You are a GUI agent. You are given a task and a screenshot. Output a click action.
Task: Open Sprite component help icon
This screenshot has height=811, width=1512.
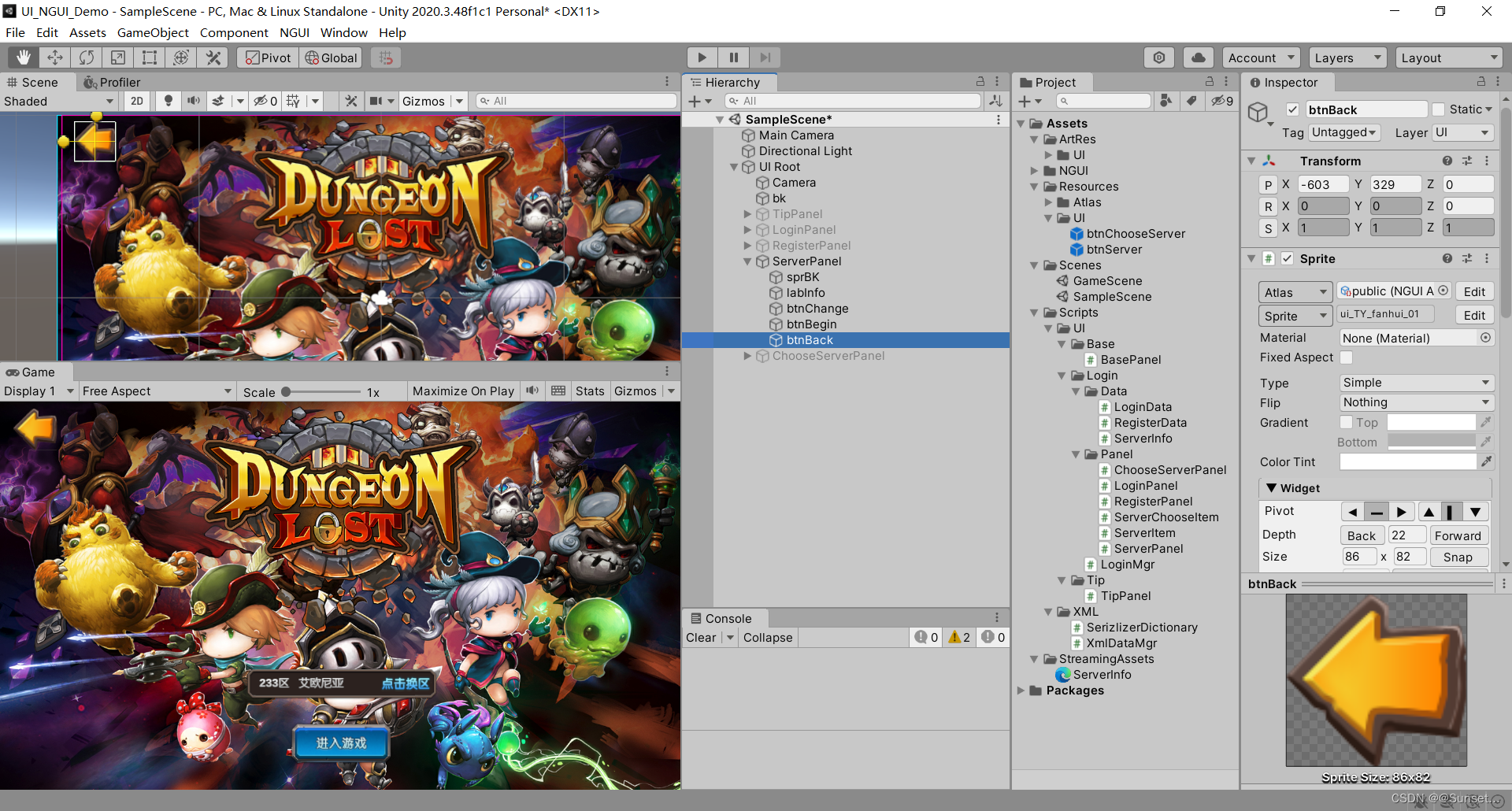tap(1447, 258)
